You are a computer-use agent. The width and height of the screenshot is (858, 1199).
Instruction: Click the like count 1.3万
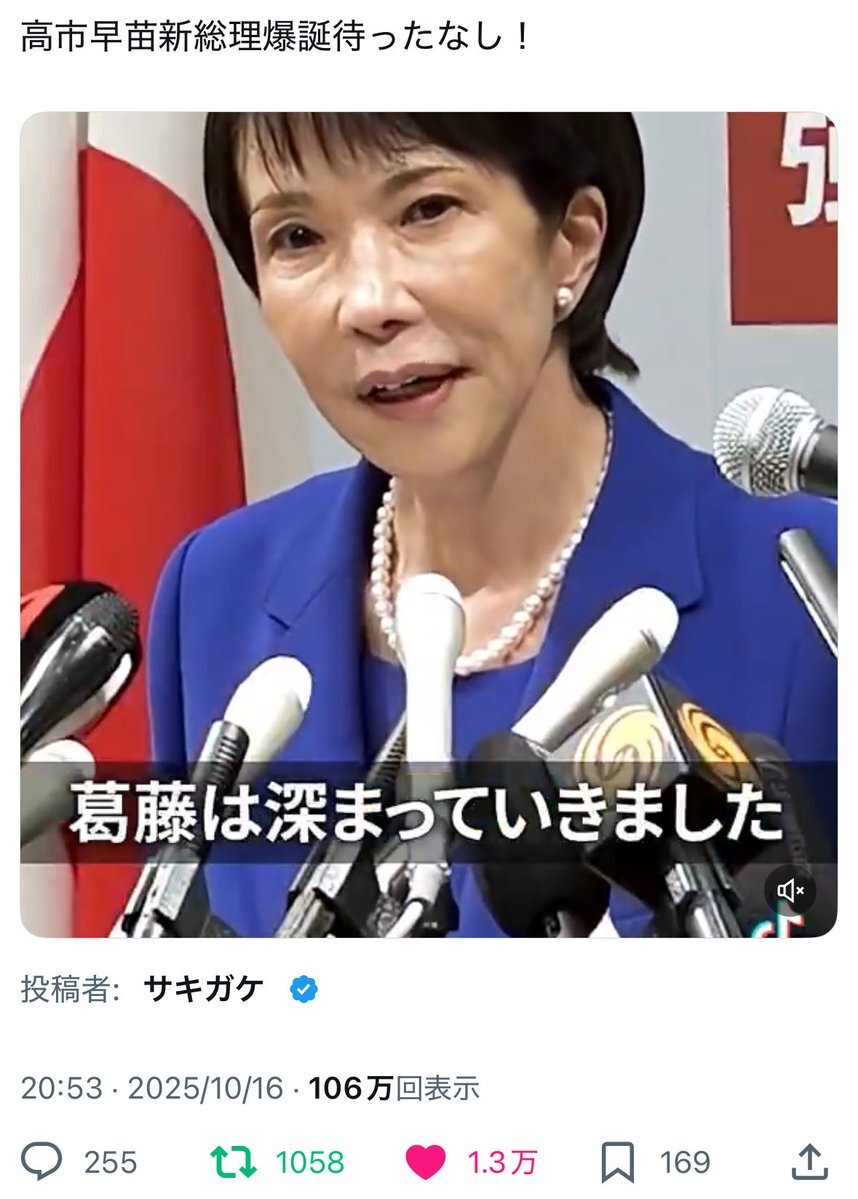tap(502, 1162)
